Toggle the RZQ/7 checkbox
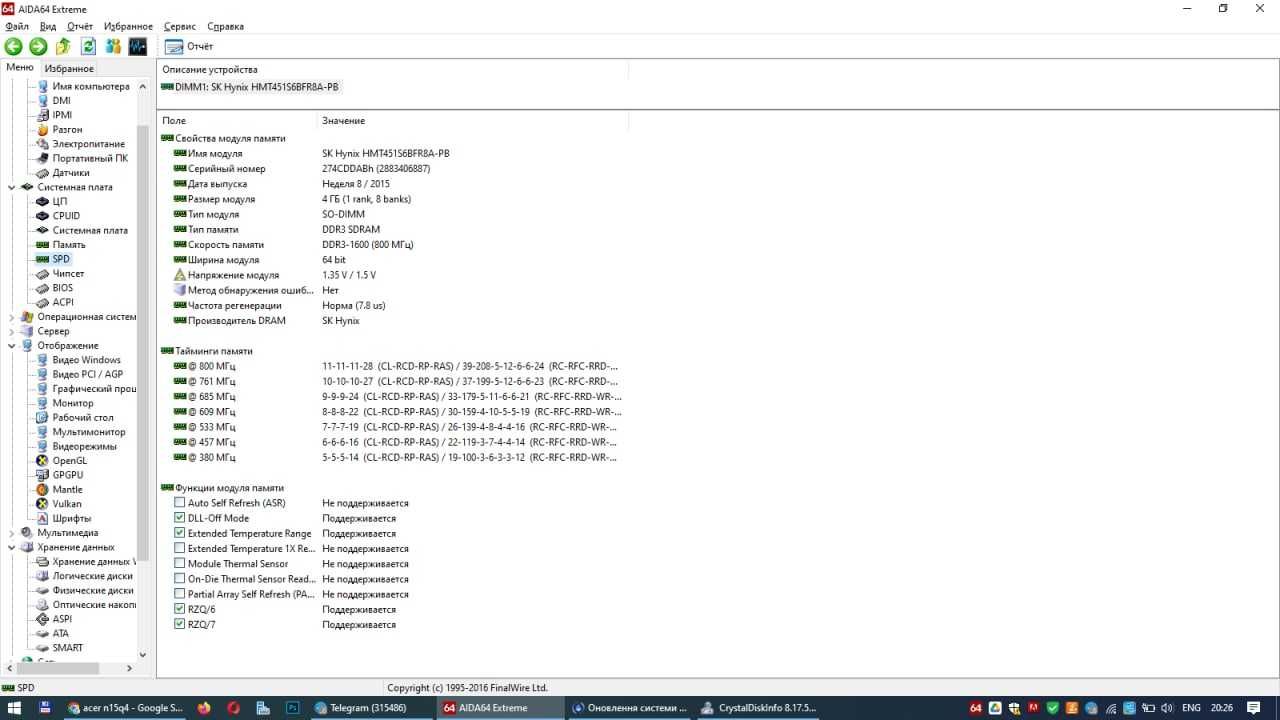The width and height of the screenshot is (1280, 720). [x=180, y=624]
